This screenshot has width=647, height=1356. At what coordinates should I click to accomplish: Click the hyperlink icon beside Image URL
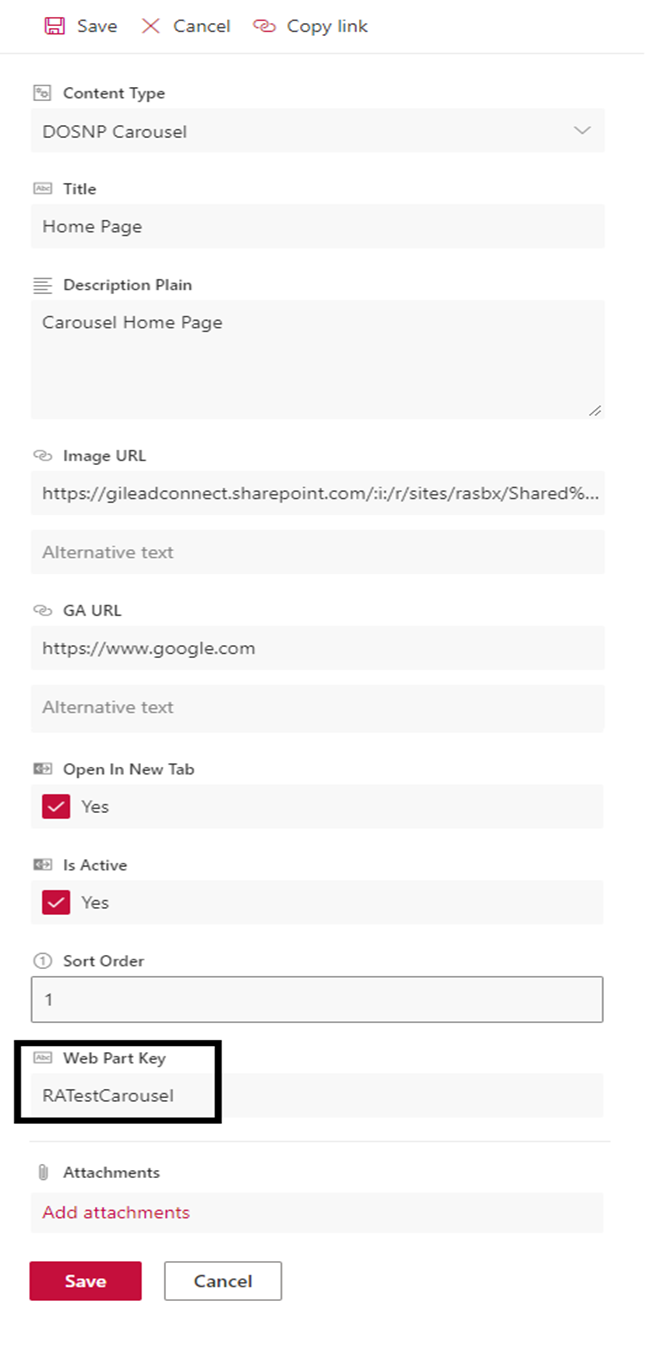(x=43, y=455)
